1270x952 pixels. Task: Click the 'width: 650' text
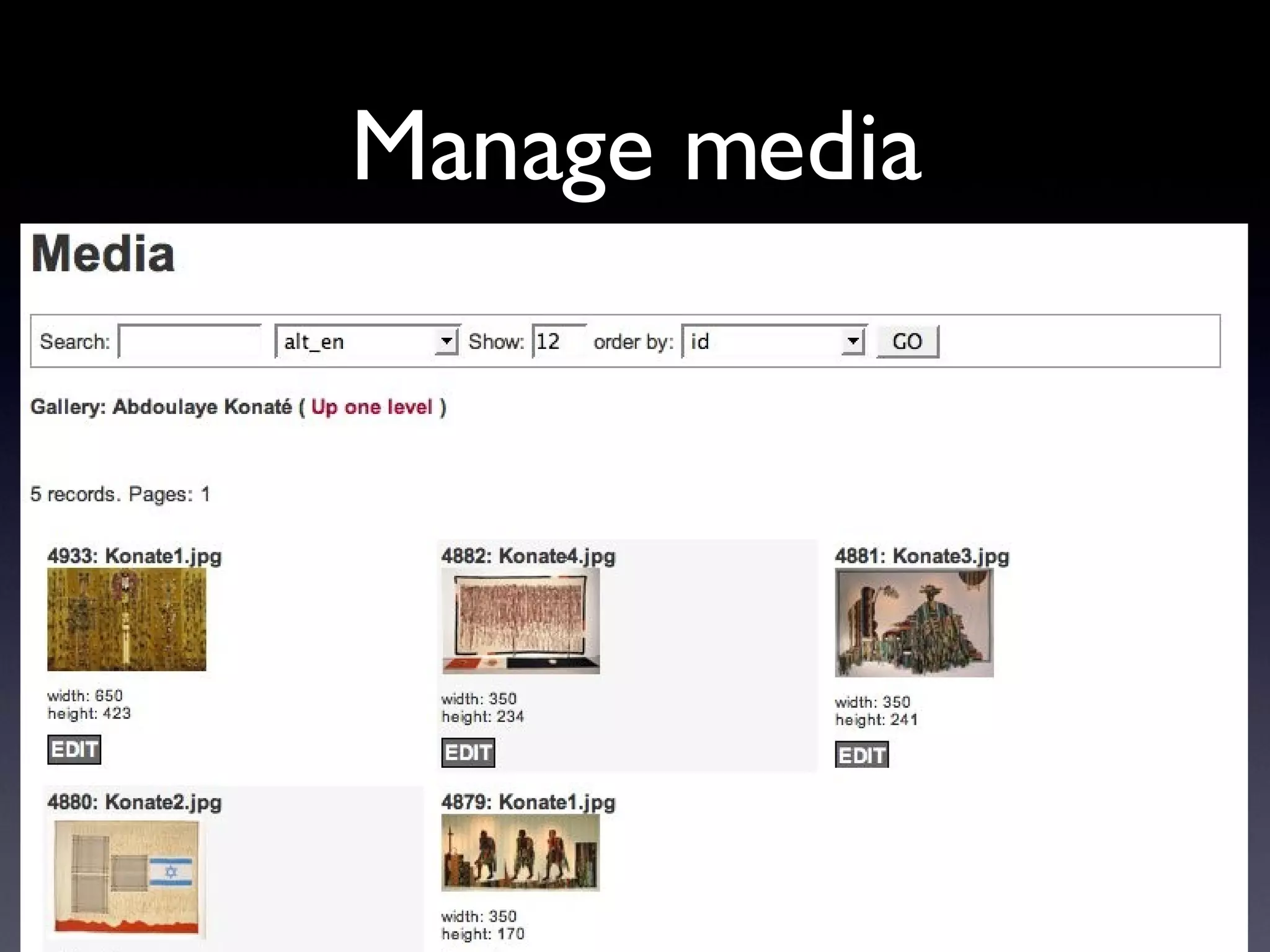tap(85, 695)
